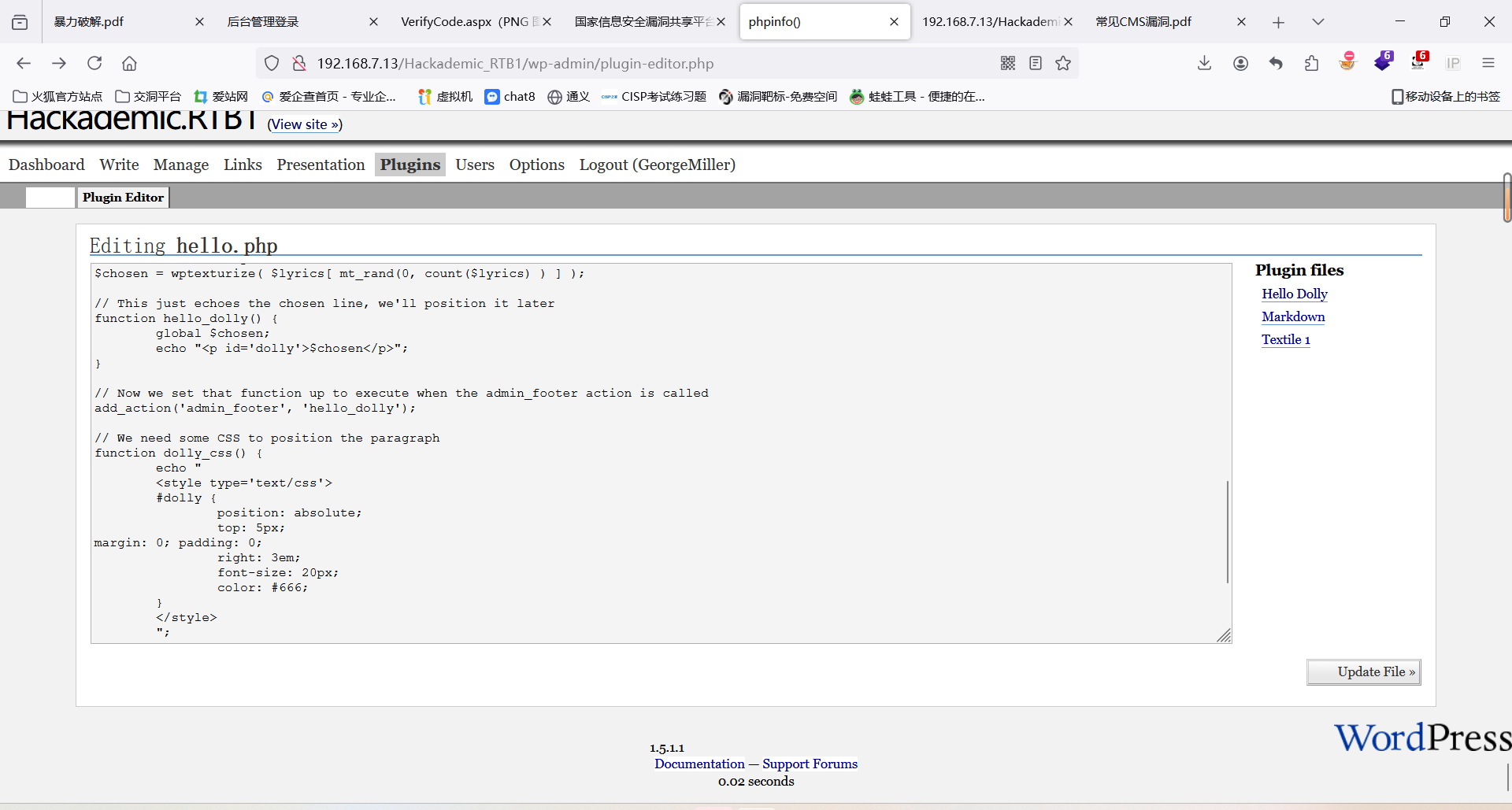Open Hello Dolly plugin file
This screenshot has height=810, width=1512.
pyautogui.click(x=1295, y=294)
